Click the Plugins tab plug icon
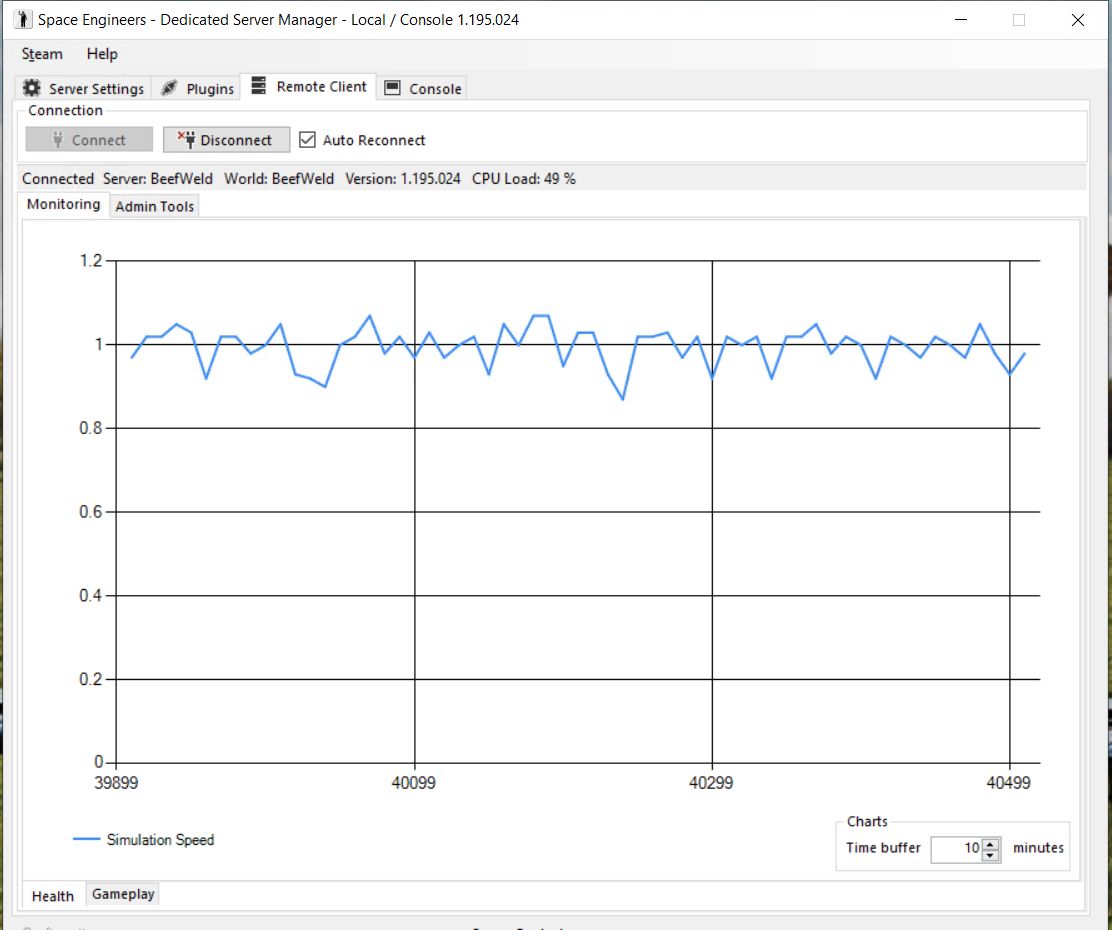 pyautogui.click(x=169, y=88)
